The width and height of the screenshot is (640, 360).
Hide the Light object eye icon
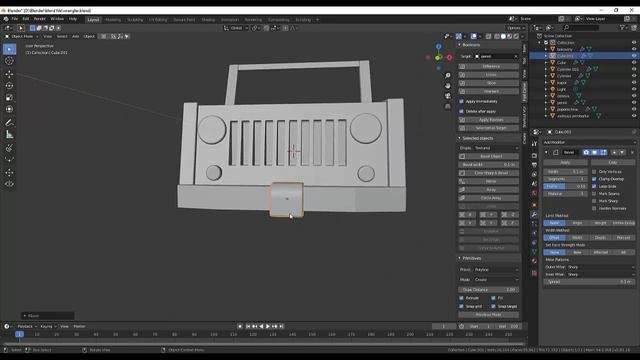[634, 89]
